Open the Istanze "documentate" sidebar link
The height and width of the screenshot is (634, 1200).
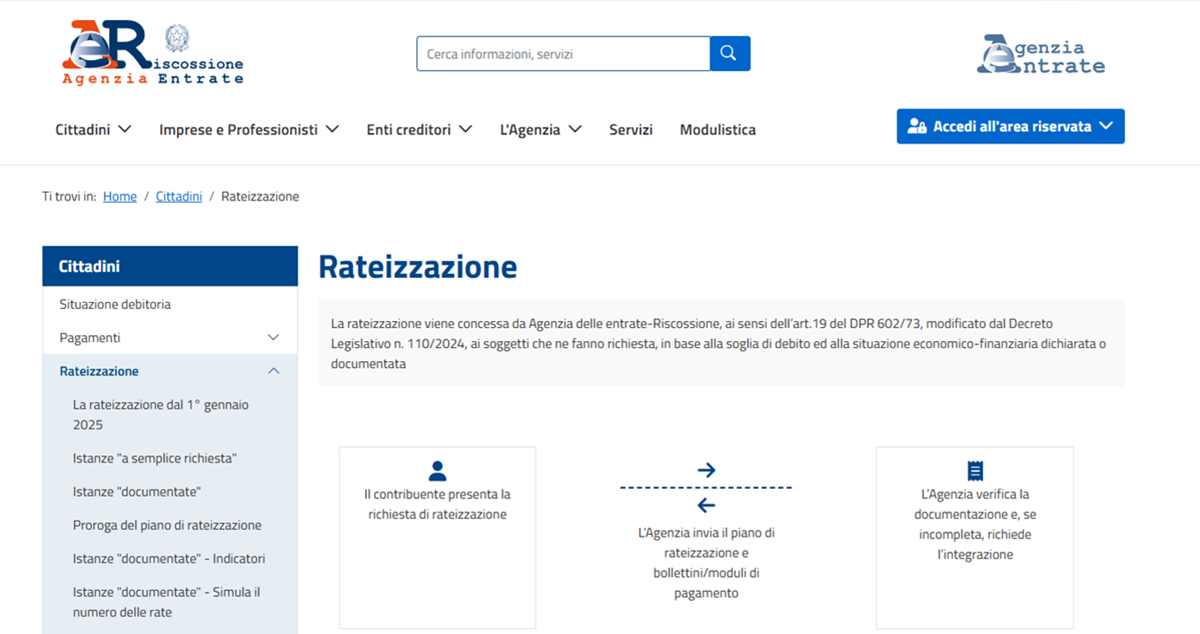(137, 492)
